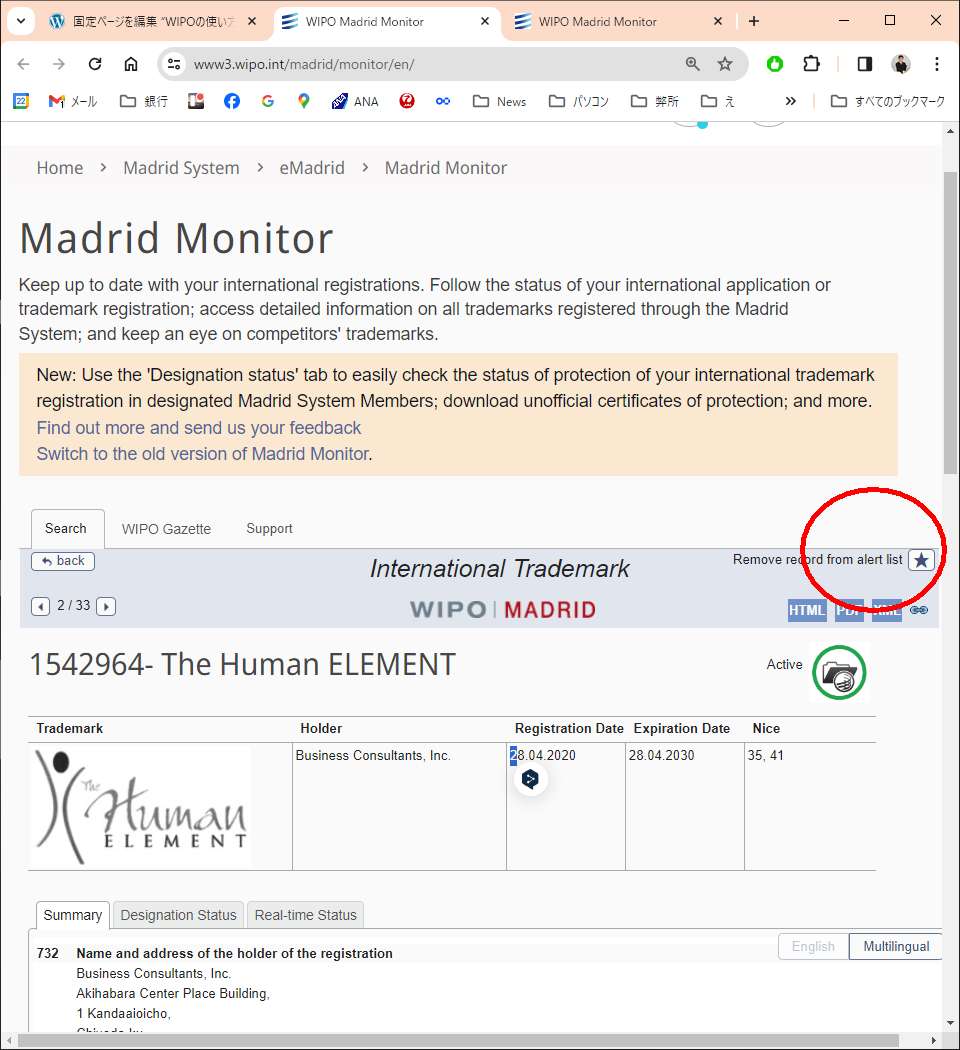Click Switch to the old version of Madrid Monitor
960x1050 pixels.
tap(202, 453)
